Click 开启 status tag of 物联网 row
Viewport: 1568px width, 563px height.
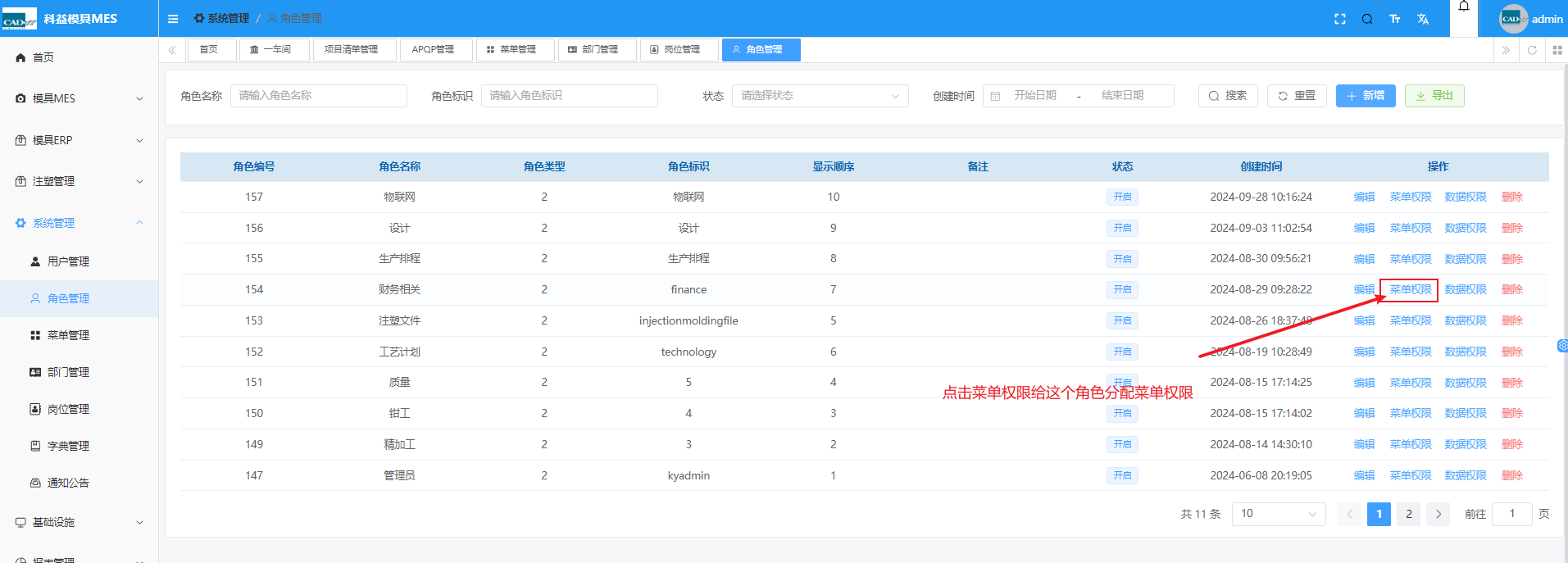[x=1122, y=197]
